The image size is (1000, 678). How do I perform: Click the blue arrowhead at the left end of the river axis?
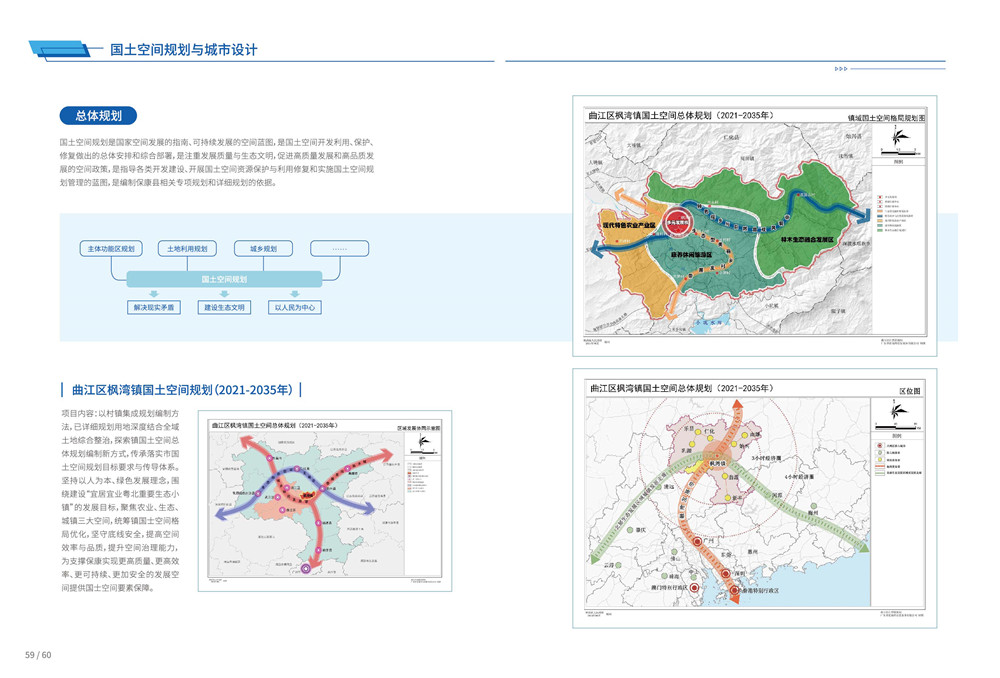tap(597, 249)
